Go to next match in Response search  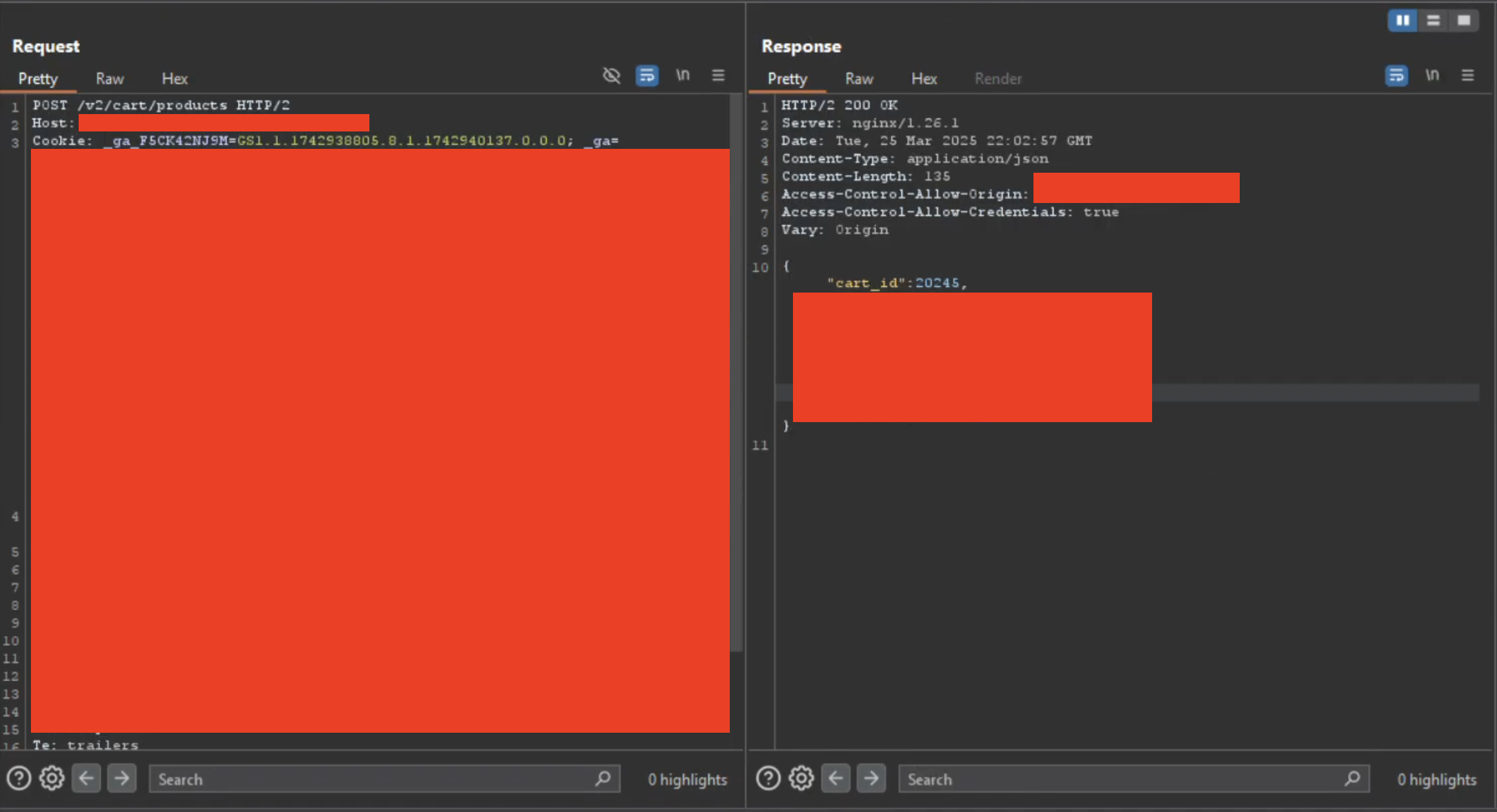pos(871,778)
